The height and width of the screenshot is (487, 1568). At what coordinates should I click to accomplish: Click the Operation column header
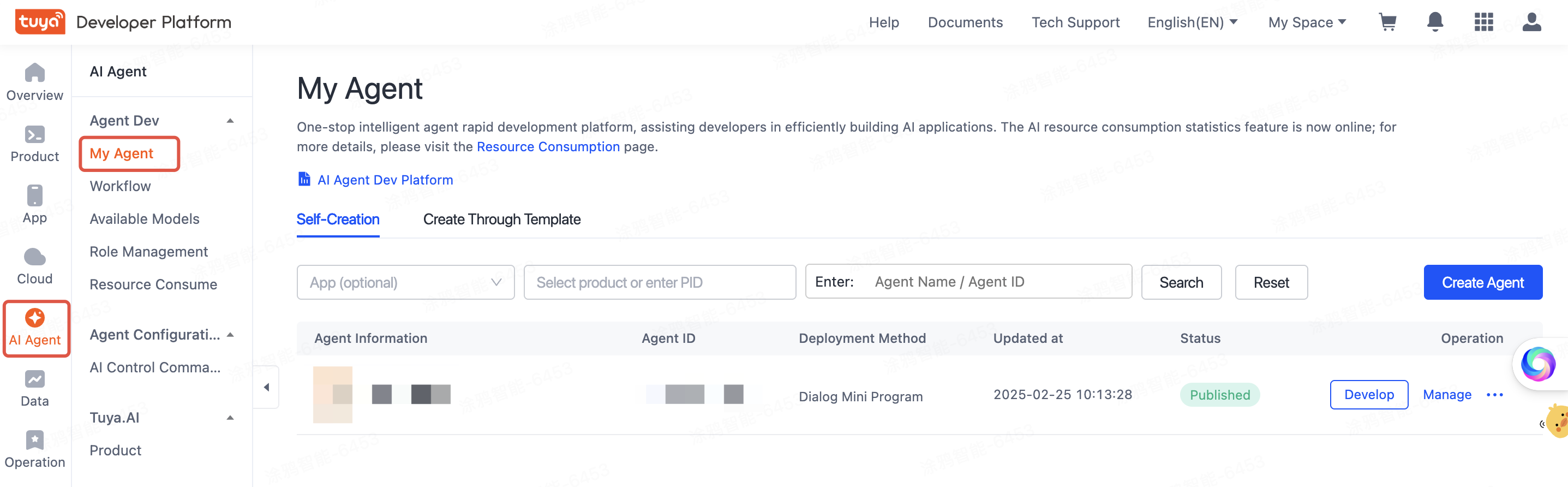[x=1471, y=338]
